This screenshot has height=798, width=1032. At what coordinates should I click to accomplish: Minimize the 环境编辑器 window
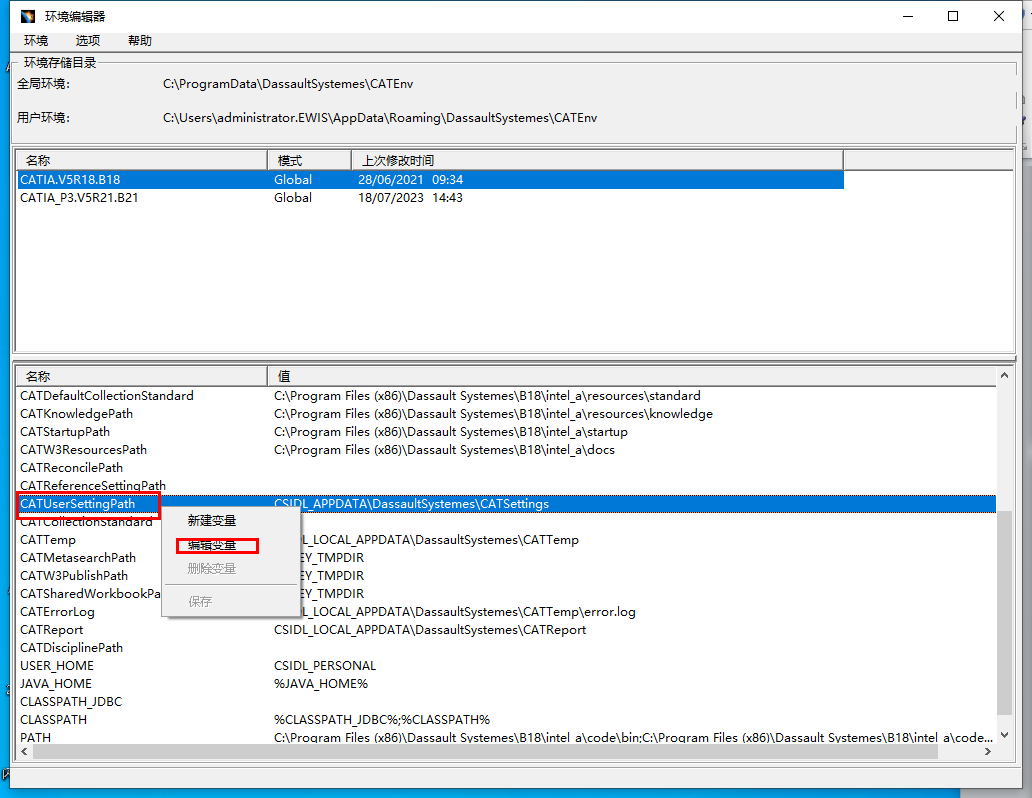[908, 16]
